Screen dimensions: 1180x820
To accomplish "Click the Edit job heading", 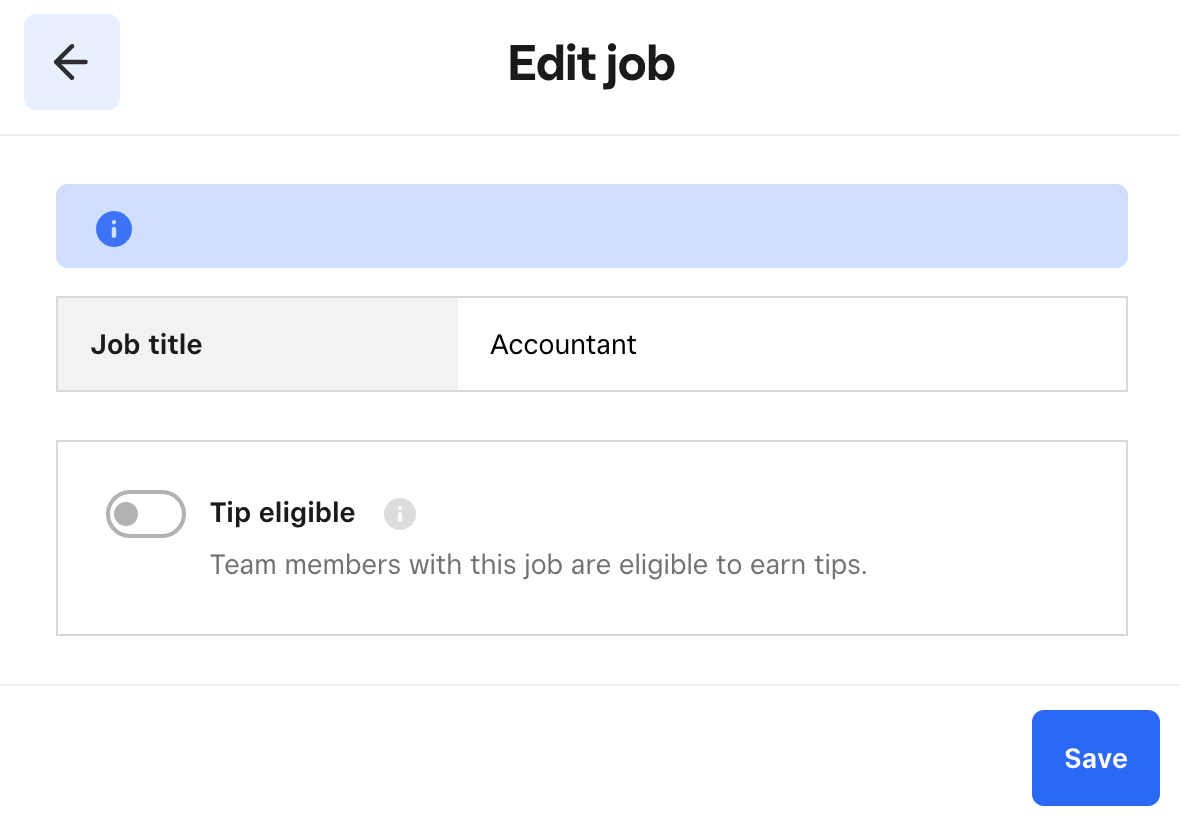I will (591, 62).
